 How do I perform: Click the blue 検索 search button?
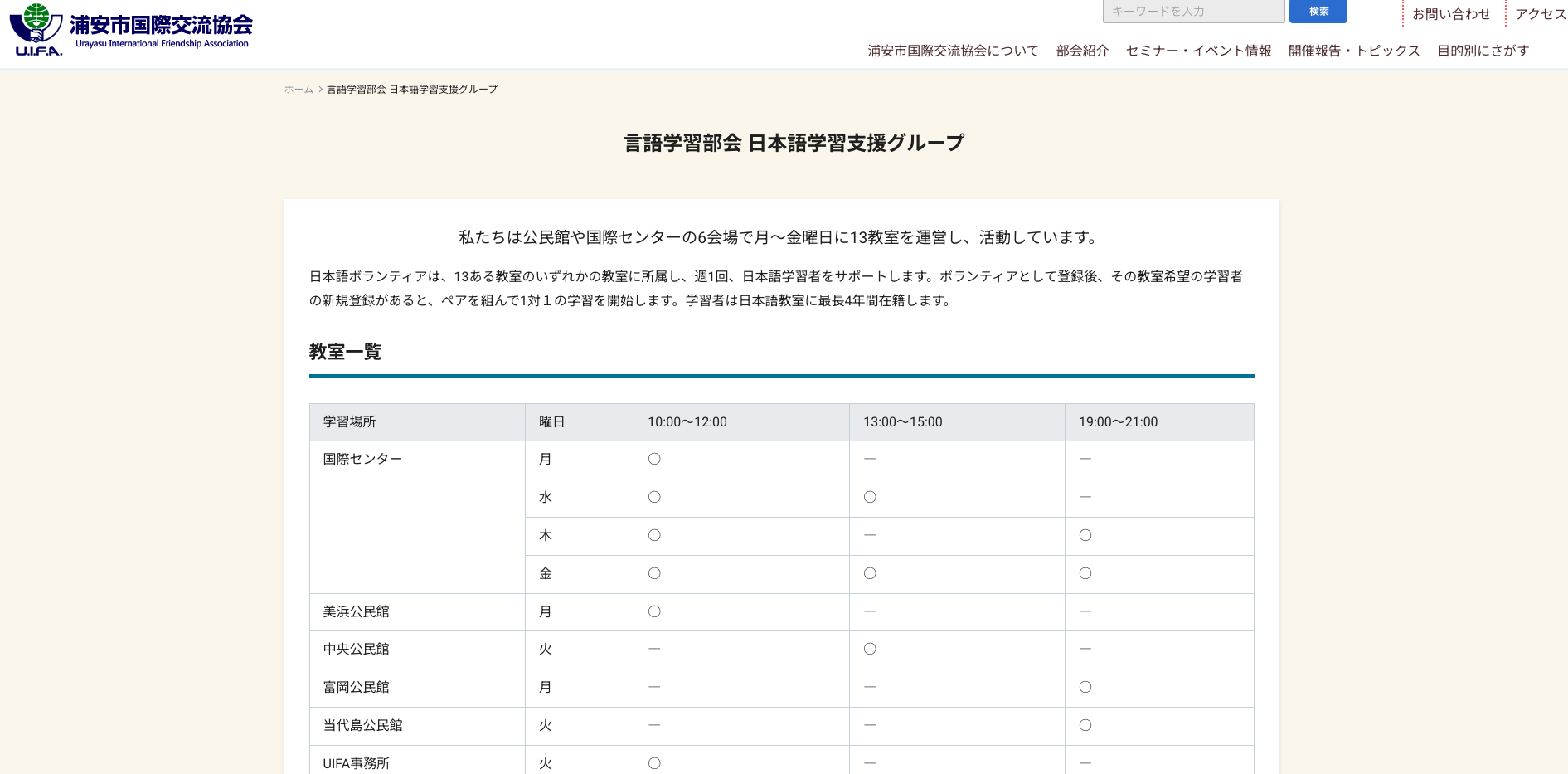1318,12
